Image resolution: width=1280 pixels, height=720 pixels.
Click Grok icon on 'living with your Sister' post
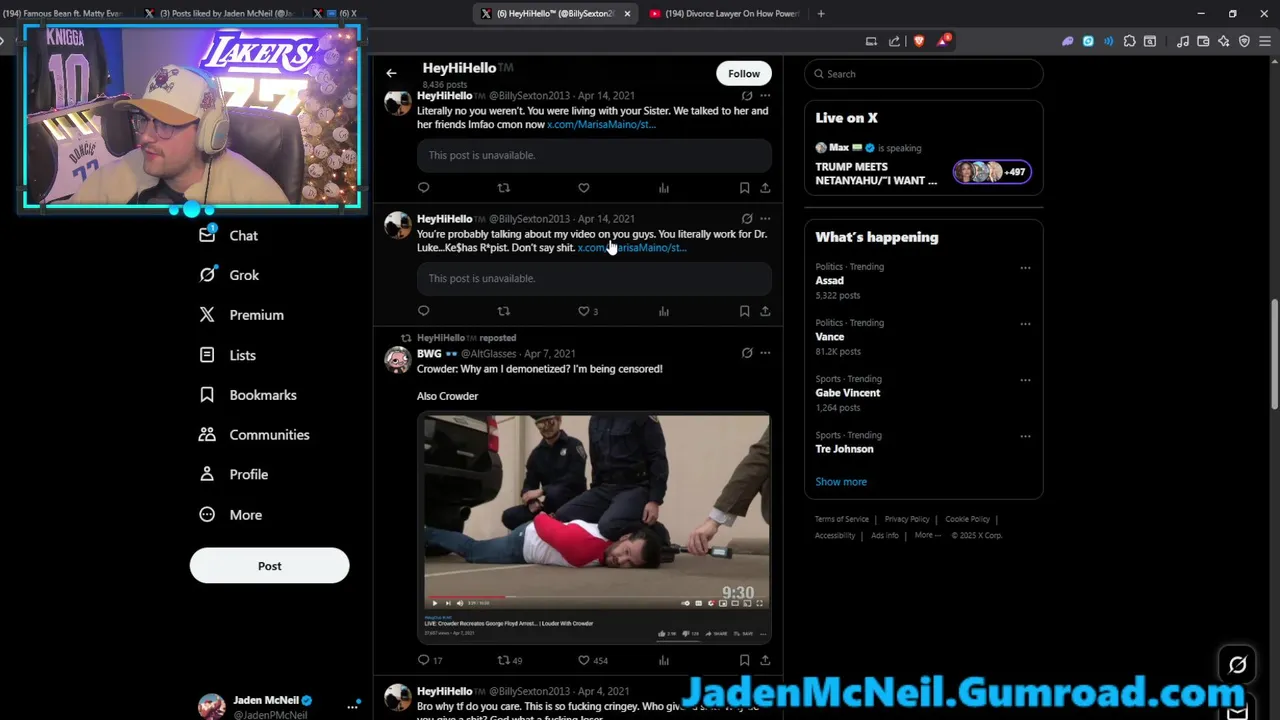click(x=747, y=96)
